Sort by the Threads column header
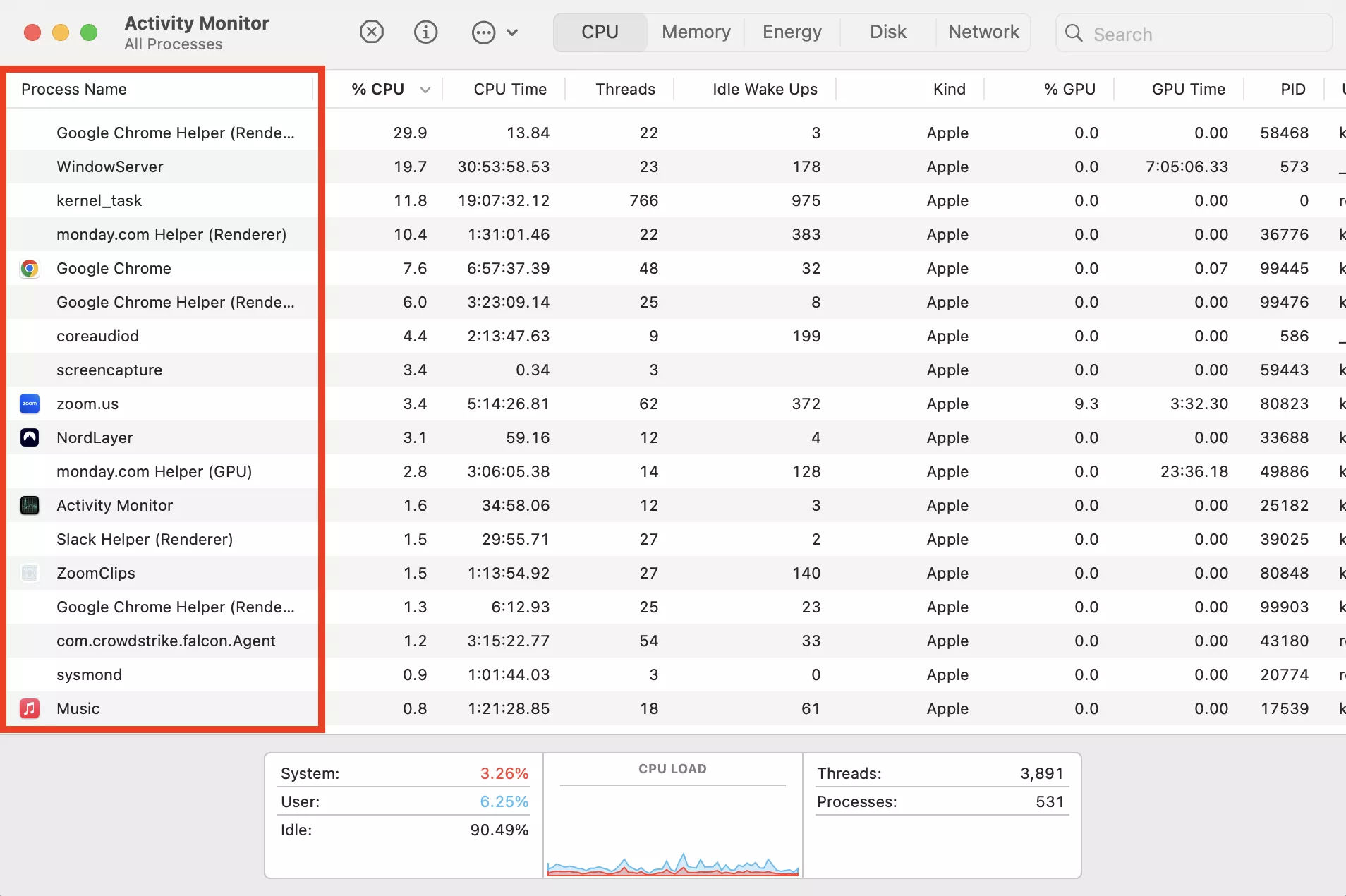Screen dimensions: 1346x896 (625, 89)
